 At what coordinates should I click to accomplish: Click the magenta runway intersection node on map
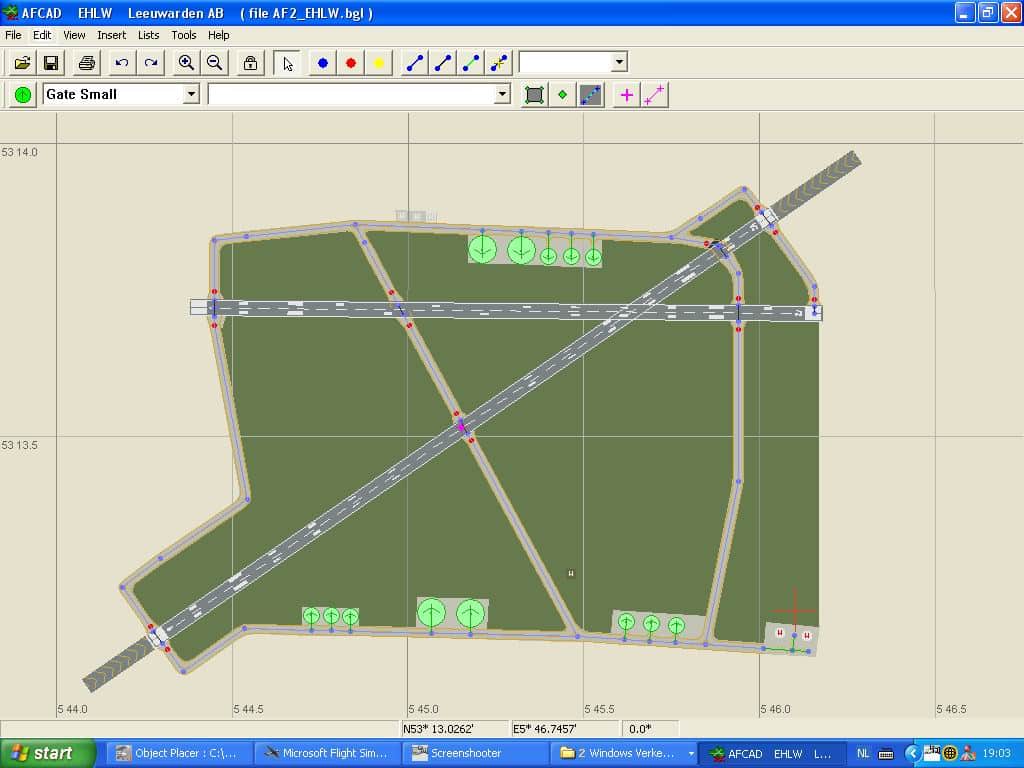point(462,428)
